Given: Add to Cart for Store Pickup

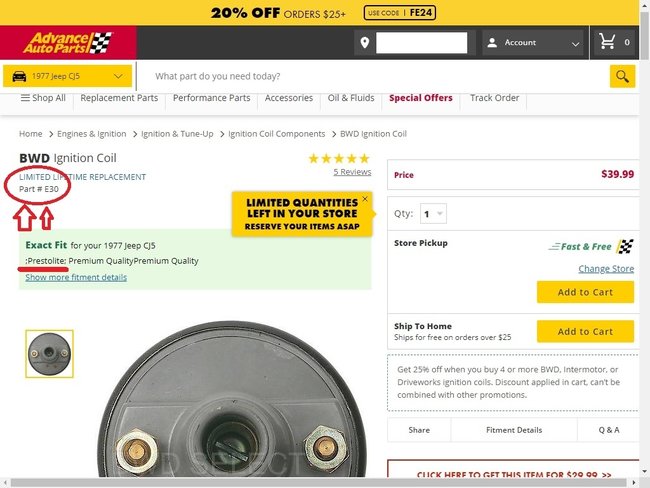Looking at the screenshot, I should tap(585, 292).
